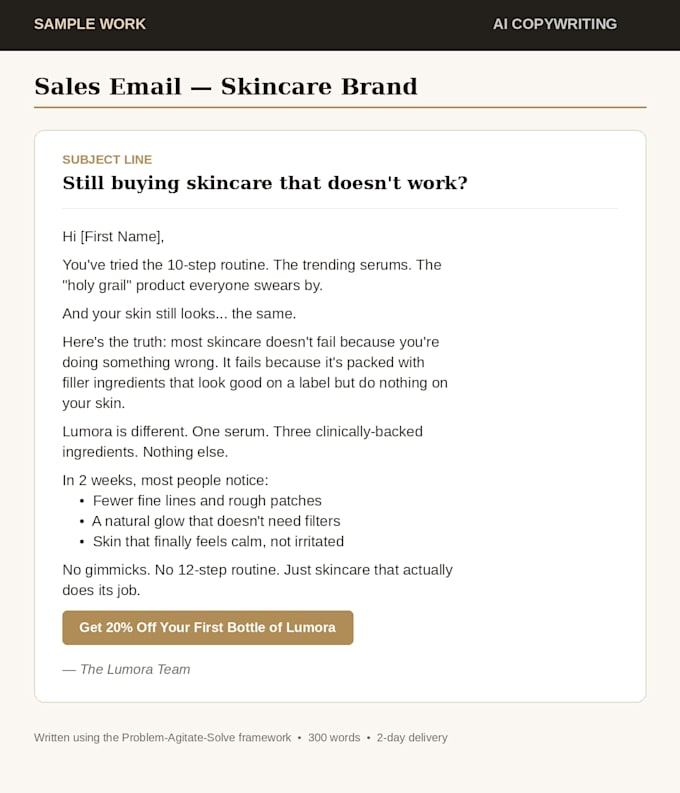Click the "No gimmicks" closing paragraph
680x793 pixels.
(257, 580)
